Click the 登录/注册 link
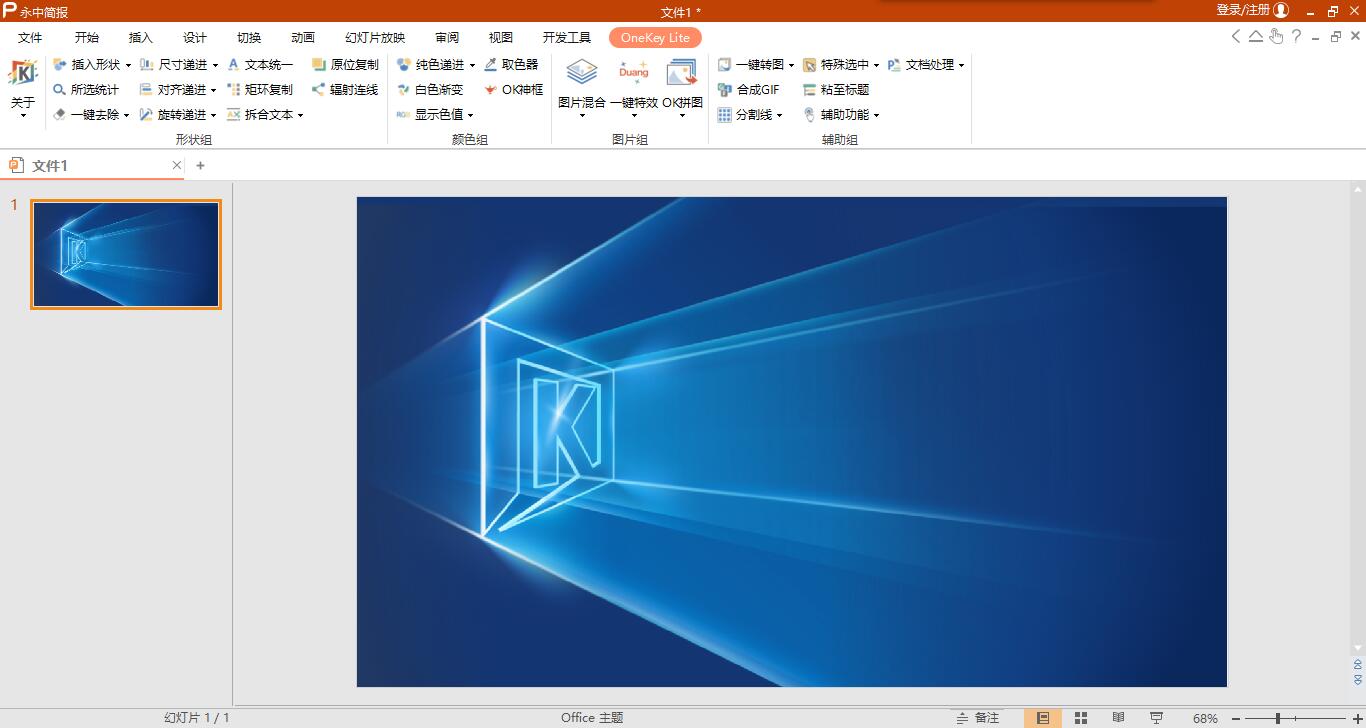The image size is (1366, 728). coord(1243,9)
